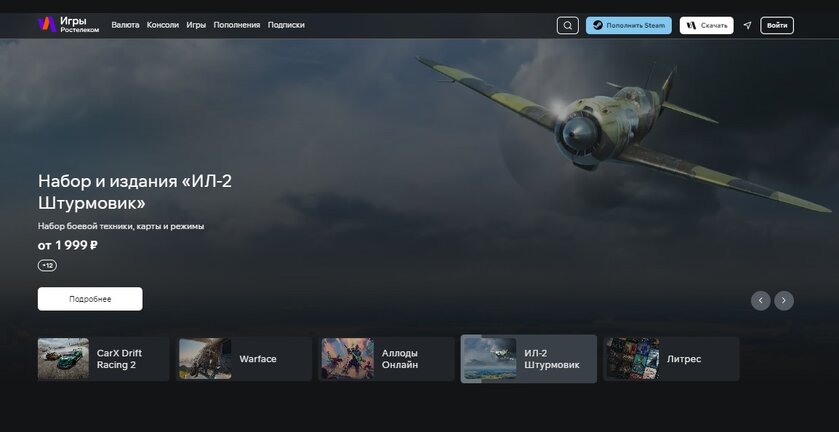Click the Войти login button
Screen dimensions: 839x432
point(777,25)
